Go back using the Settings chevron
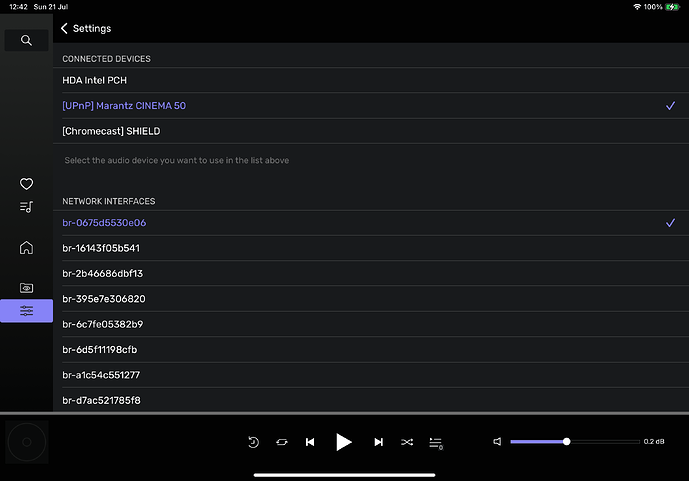 [65, 28]
